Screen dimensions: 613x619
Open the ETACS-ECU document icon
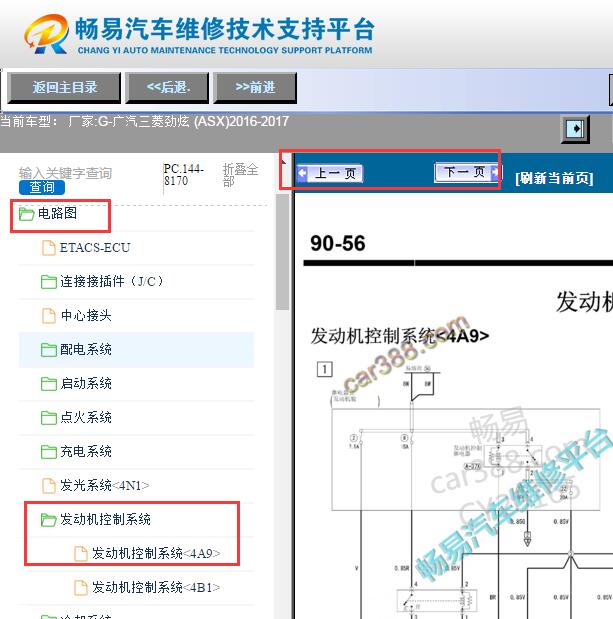pyautogui.click(x=49, y=248)
